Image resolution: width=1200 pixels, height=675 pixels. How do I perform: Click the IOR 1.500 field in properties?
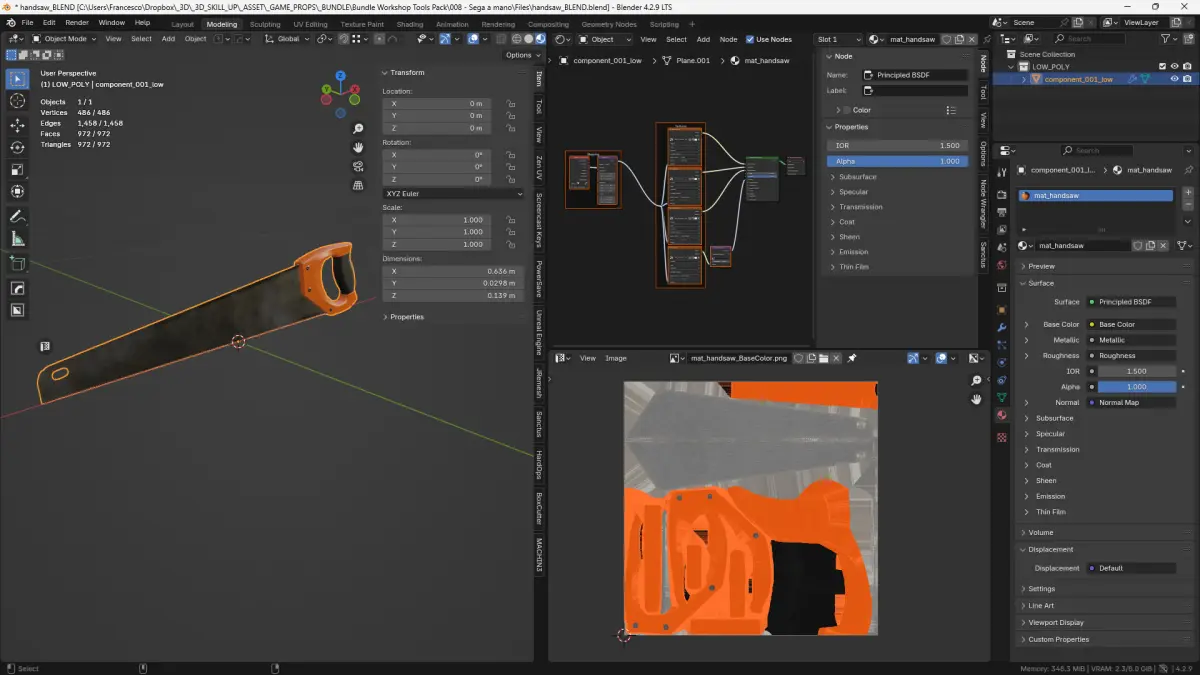(1136, 371)
